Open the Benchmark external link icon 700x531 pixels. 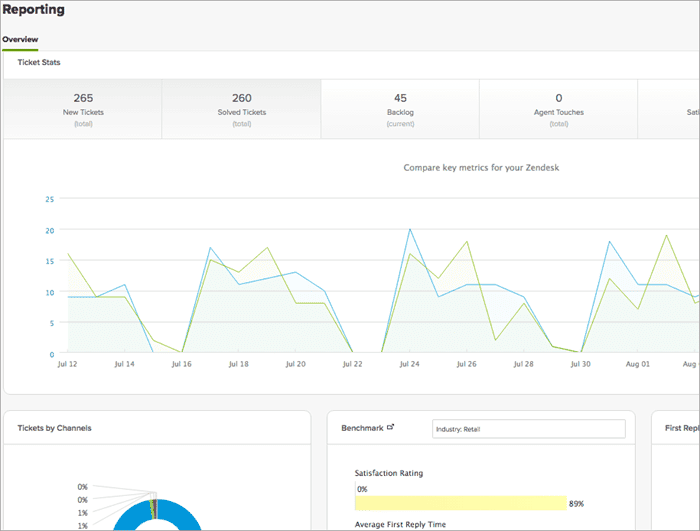(x=391, y=427)
